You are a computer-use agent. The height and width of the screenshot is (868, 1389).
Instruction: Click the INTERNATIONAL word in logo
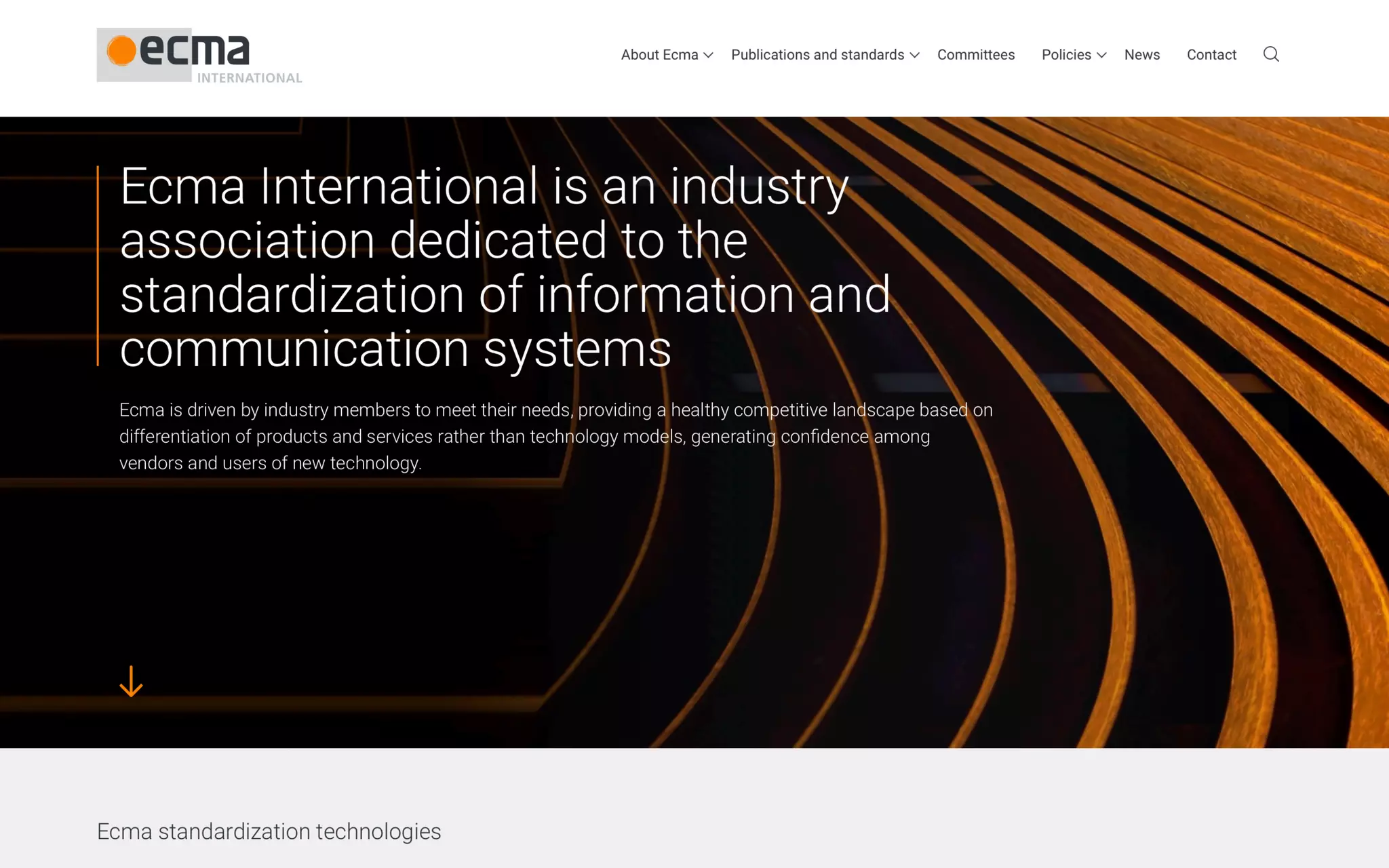(249, 78)
